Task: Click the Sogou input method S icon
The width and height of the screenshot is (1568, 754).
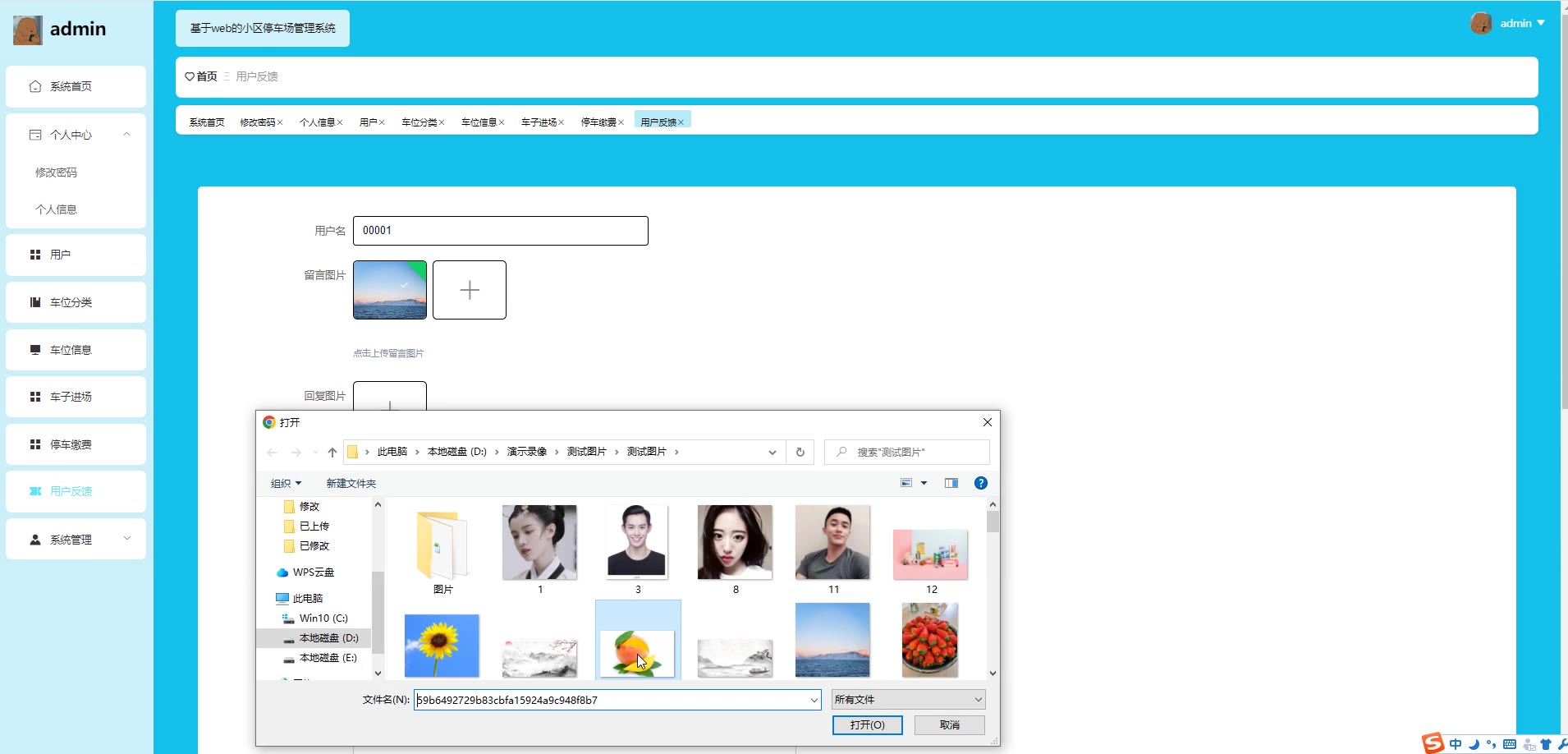Action: point(1433,743)
